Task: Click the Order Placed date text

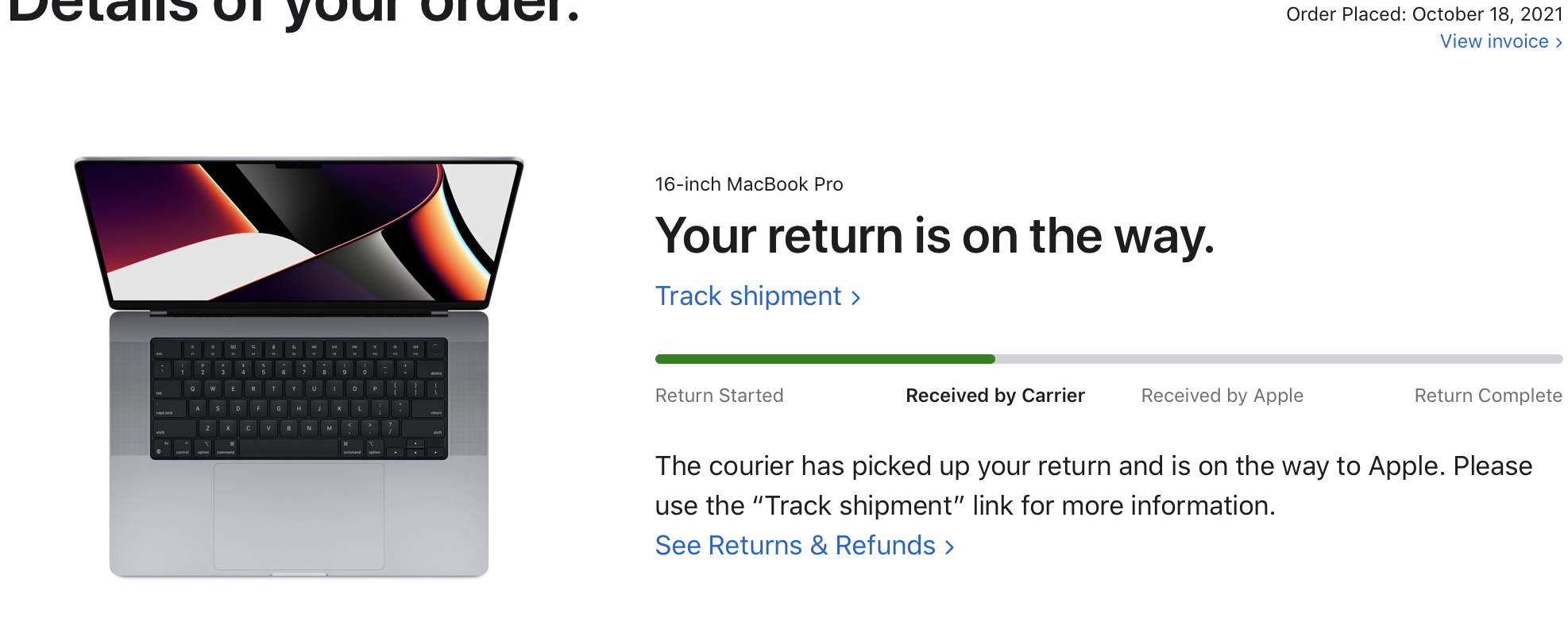Action: click(x=1423, y=14)
